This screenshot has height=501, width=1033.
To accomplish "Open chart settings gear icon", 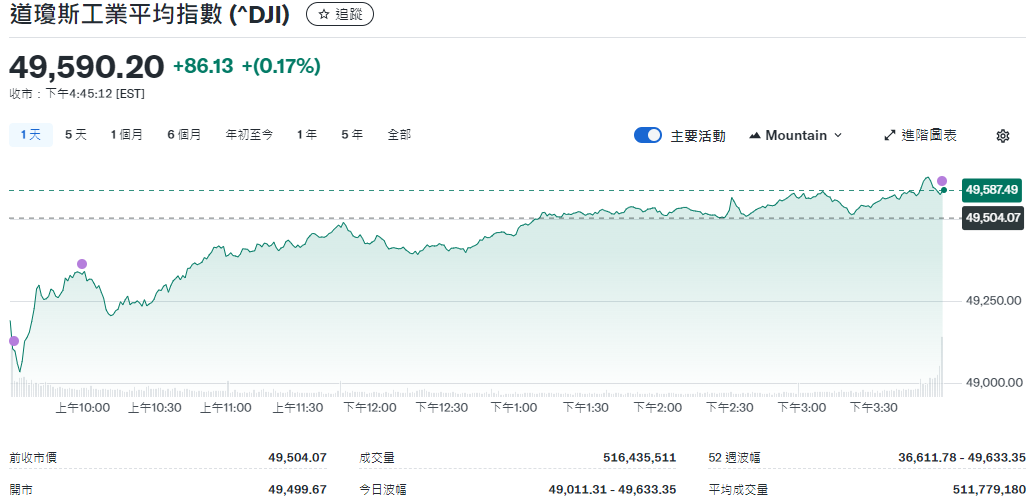I will click(1003, 136).
